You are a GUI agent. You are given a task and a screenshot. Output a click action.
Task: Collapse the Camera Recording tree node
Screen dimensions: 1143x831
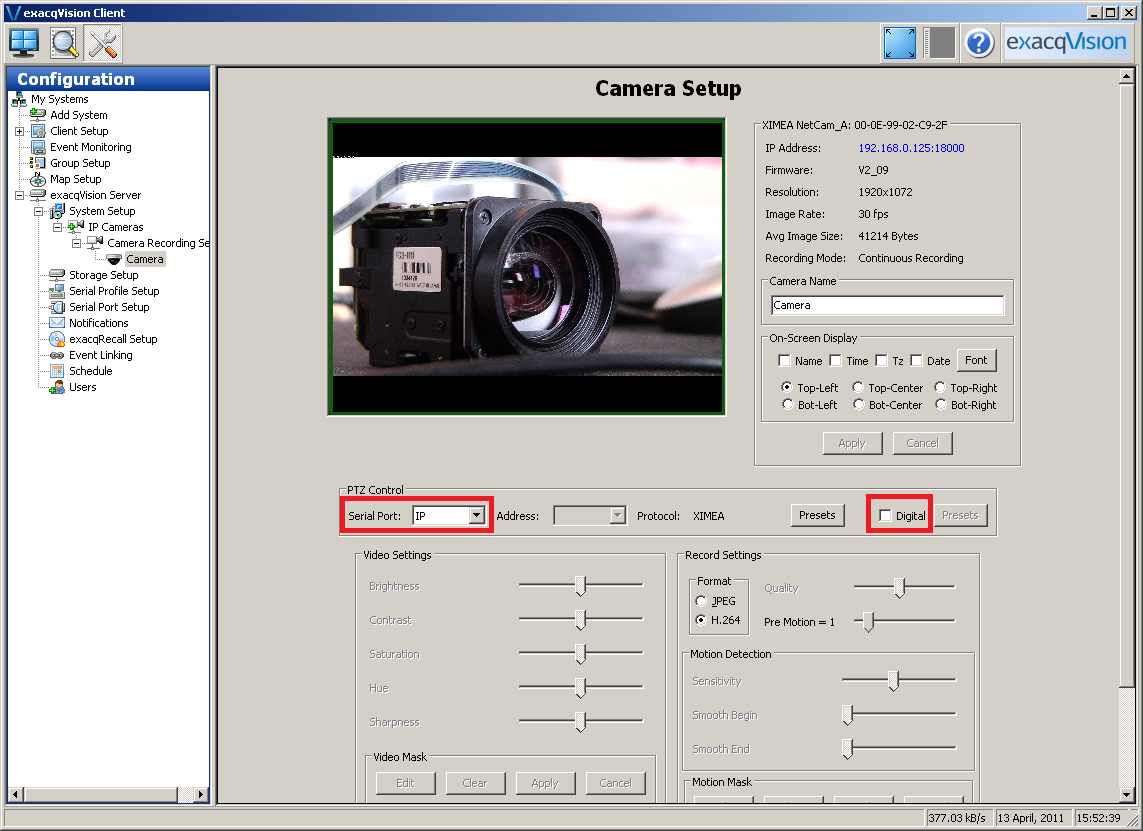pos(76,243)
